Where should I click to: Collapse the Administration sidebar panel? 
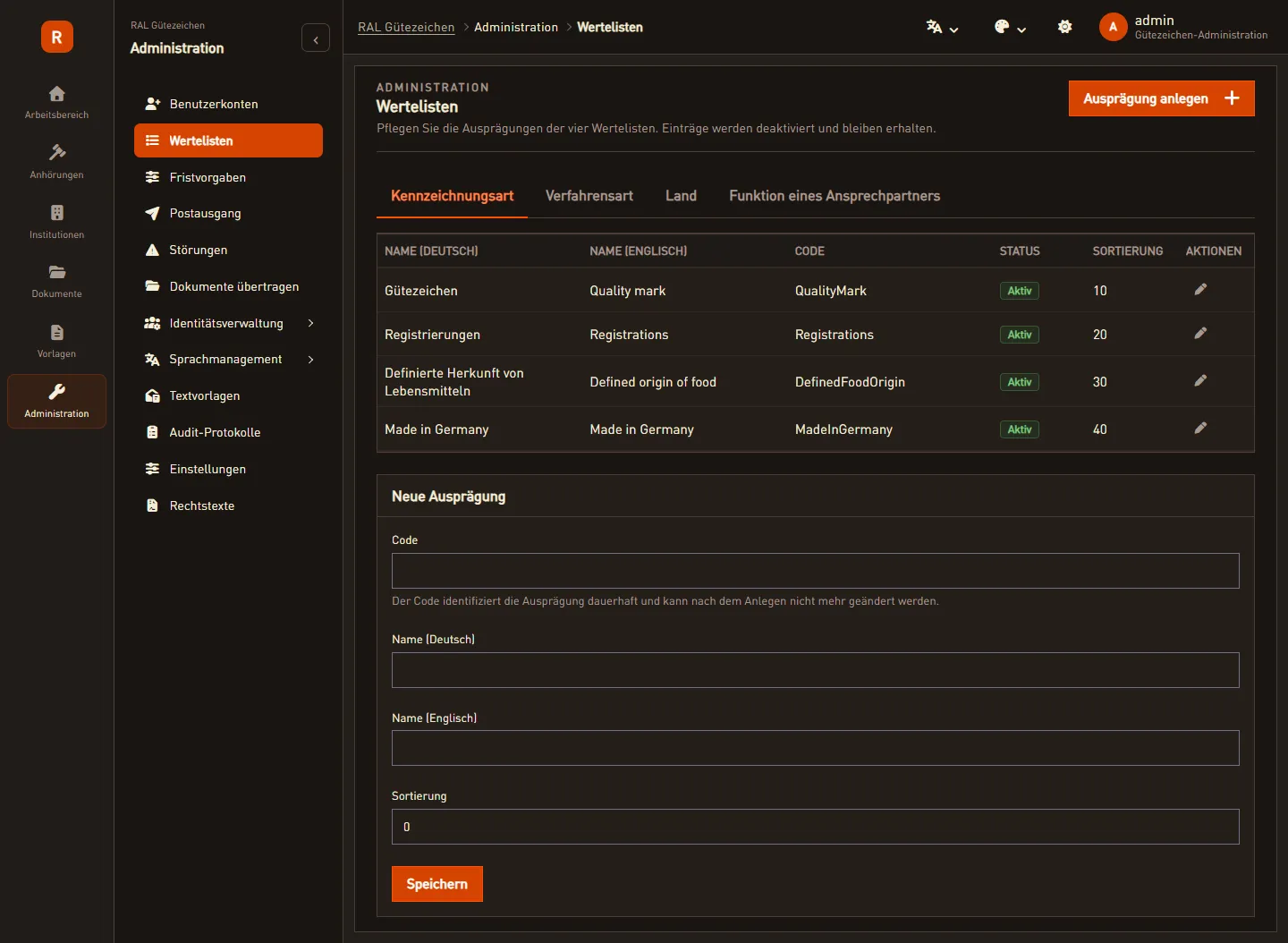(x=316, y=38)
